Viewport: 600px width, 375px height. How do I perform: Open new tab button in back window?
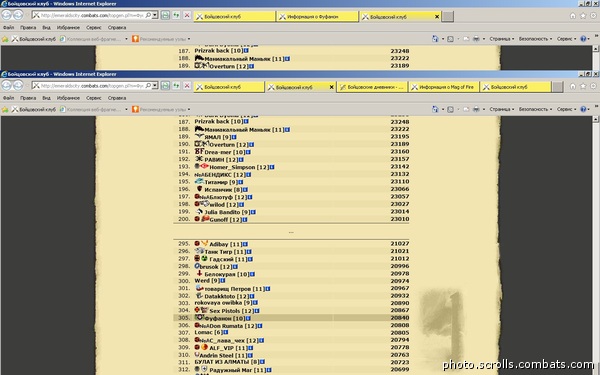(x=448, y=17)
